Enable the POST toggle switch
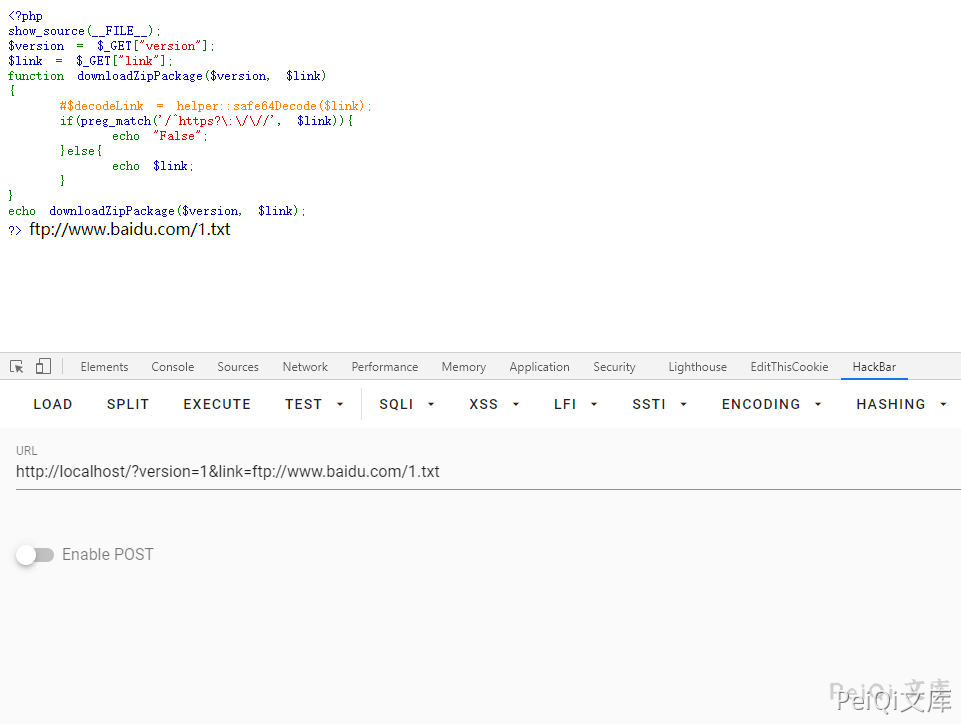The height and width of the screenshot is (724, 961). [x=35, y=555]
